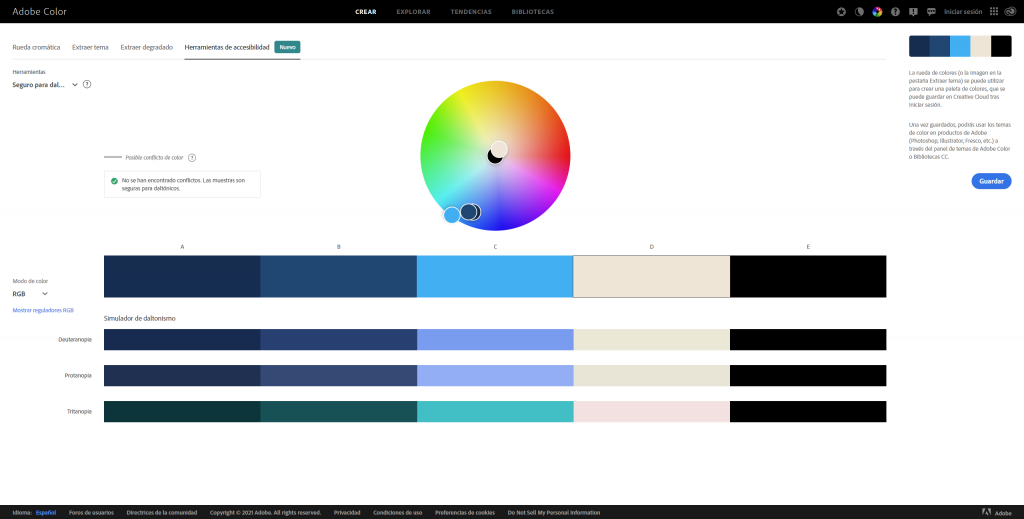Click the Tritanopia label
1024x519 pixels.
79,411
